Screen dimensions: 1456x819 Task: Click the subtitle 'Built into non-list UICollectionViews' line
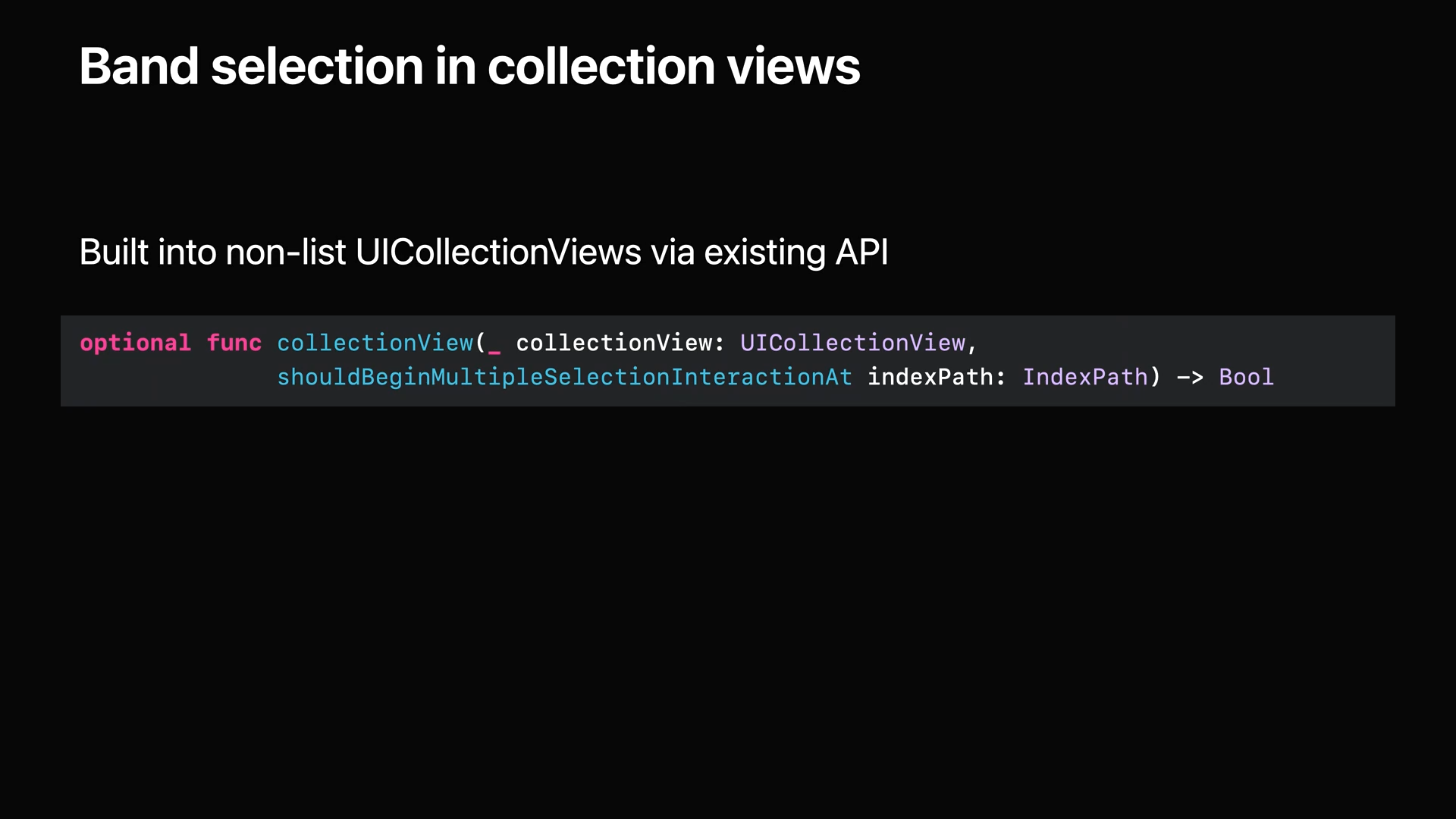483,252
